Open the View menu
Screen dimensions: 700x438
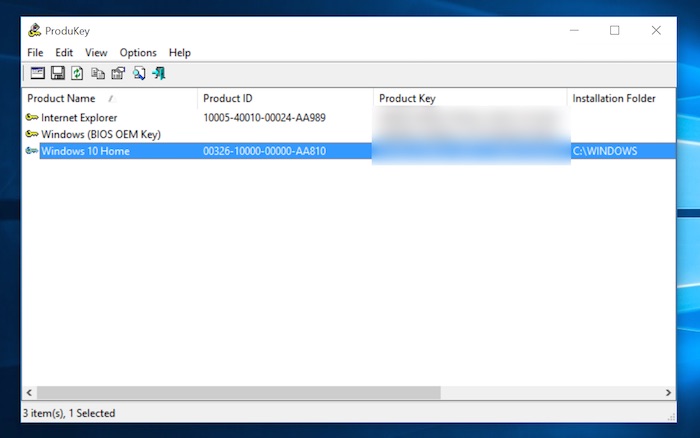[x=96, y=53]
